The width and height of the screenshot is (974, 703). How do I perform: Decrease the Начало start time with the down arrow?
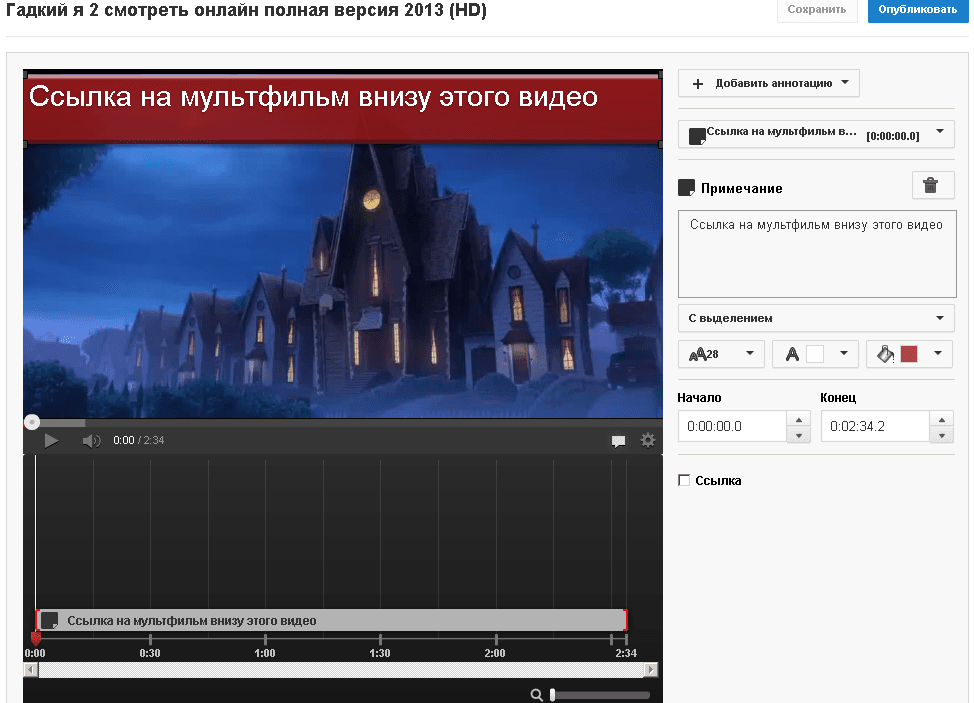click(x=799, y=435)
